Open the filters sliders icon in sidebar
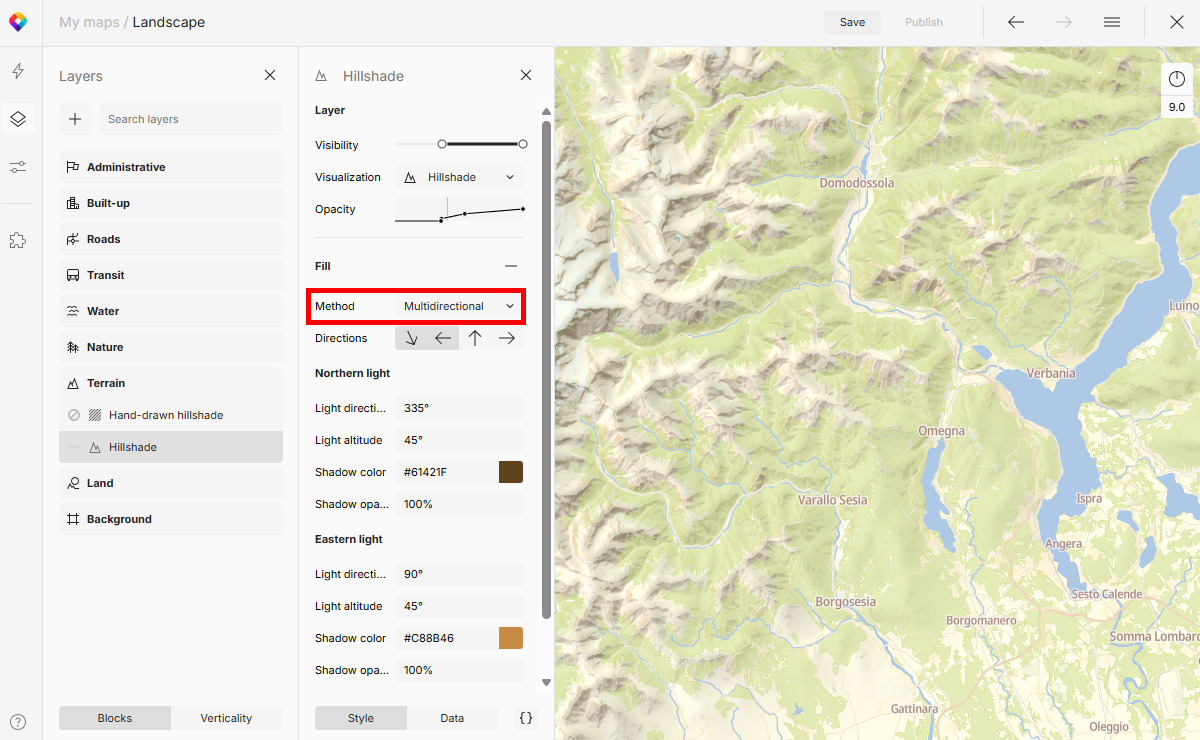Screen dimensions: 1200x740 click(x=18, y=167)
